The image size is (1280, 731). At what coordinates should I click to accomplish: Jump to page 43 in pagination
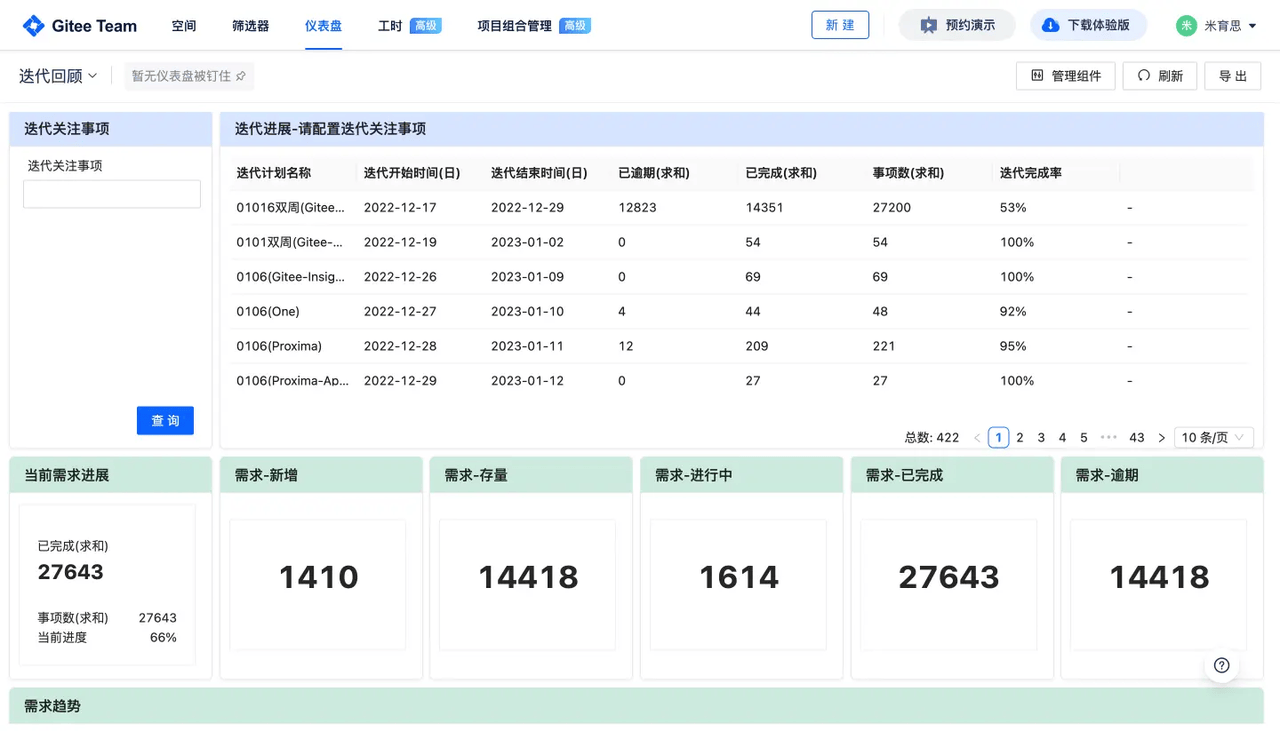pyautogui.click(x=1136, y=438)
